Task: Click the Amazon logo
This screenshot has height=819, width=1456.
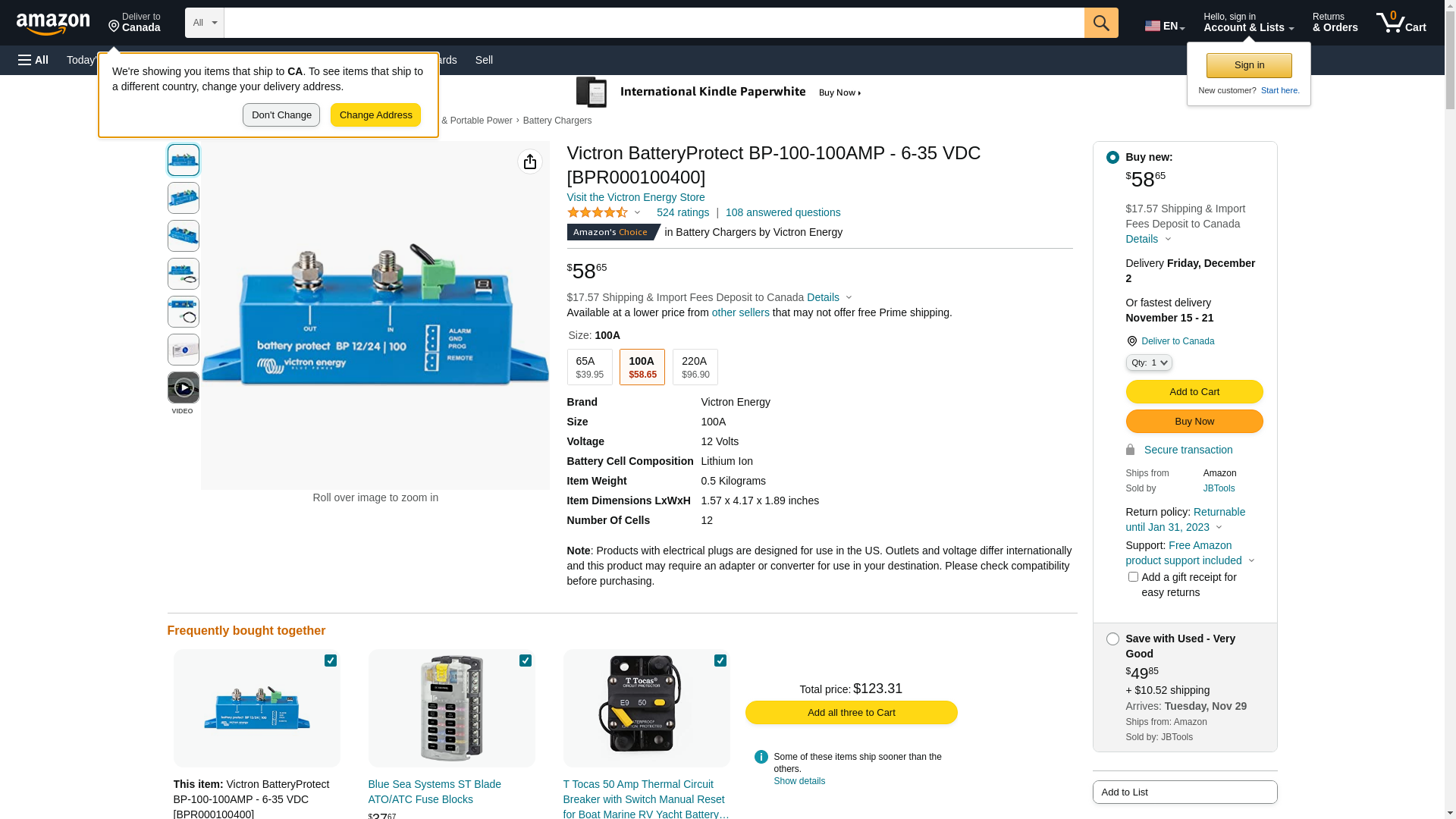Action: pyautogui.click(x=53, y=24)
